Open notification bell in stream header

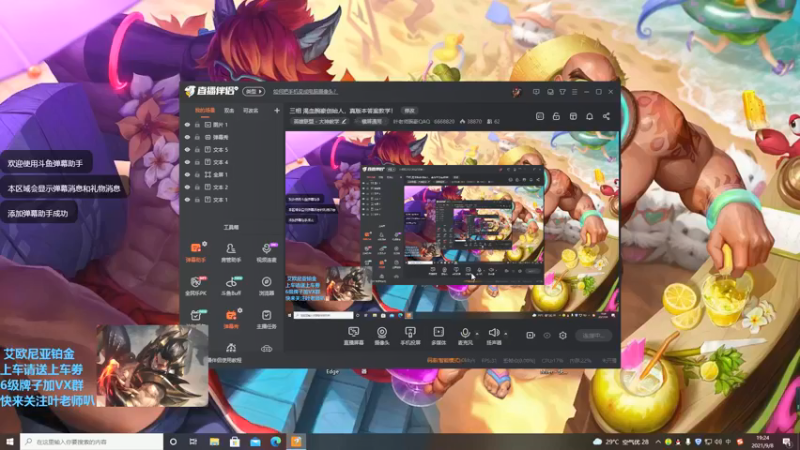point(589,116)
